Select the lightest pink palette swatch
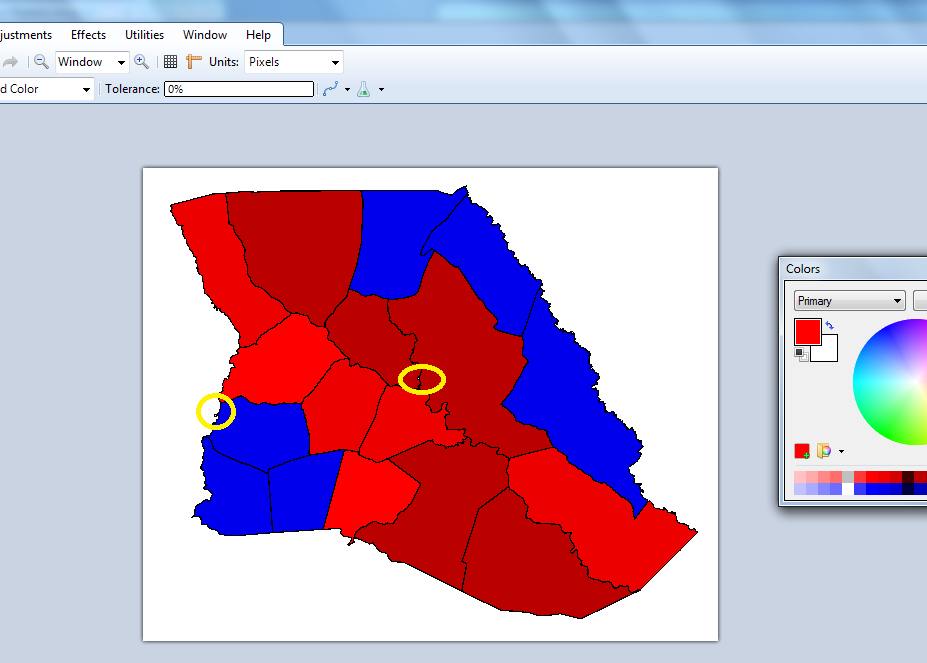 [800, 477]
